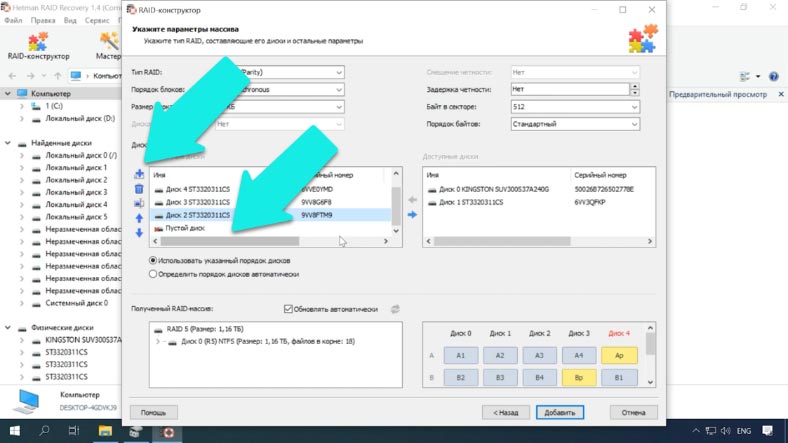Move selected disk down with down arrow
Image resolution: width=788 pixels, height=443 pixels.
click(139, 233)
